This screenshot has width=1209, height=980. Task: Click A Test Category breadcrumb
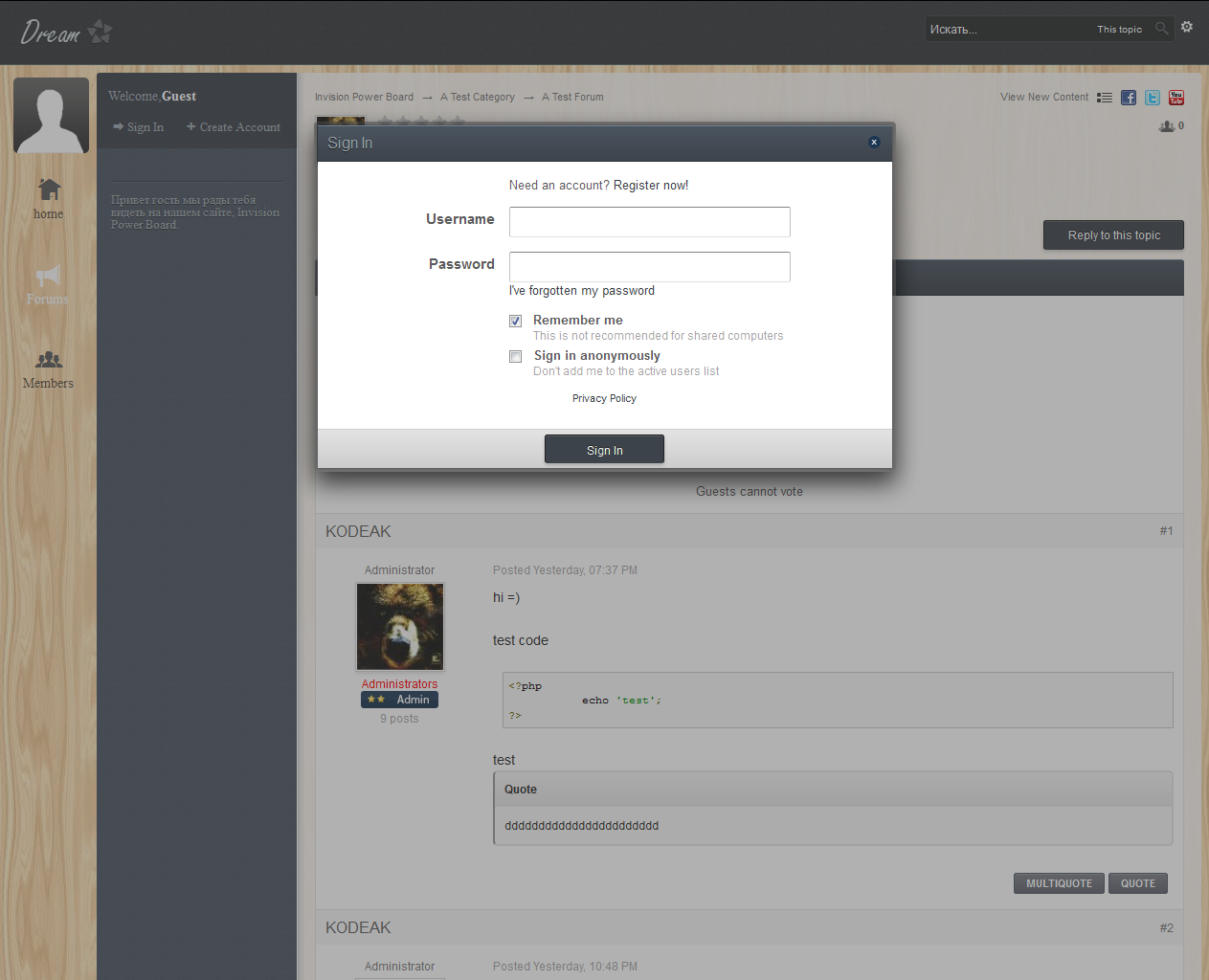pyautogui.click(x=478, y=98)
